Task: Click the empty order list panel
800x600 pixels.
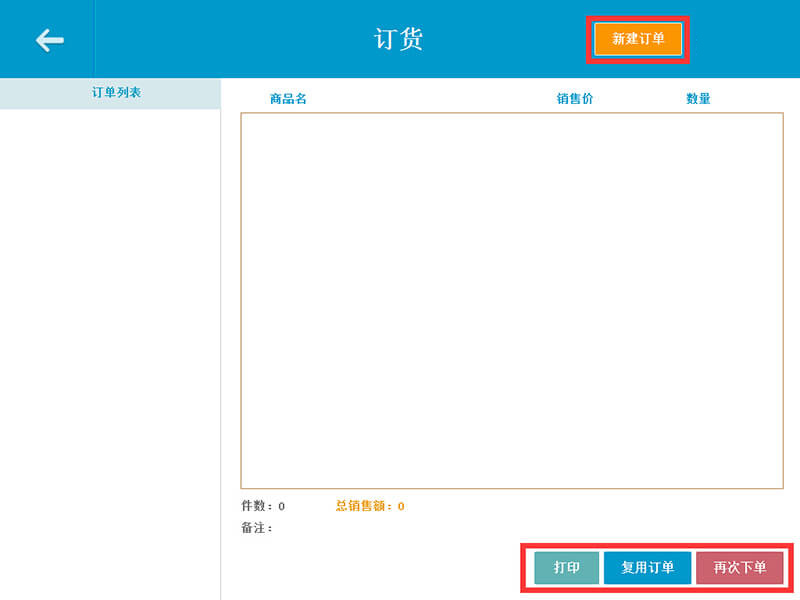Action: click(x=110, y=350)
